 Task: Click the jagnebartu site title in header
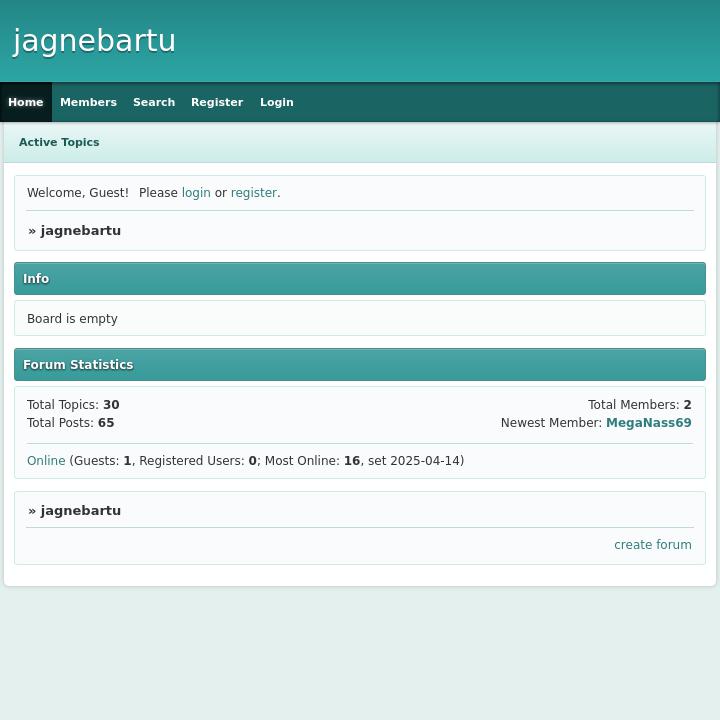(95, 41)
